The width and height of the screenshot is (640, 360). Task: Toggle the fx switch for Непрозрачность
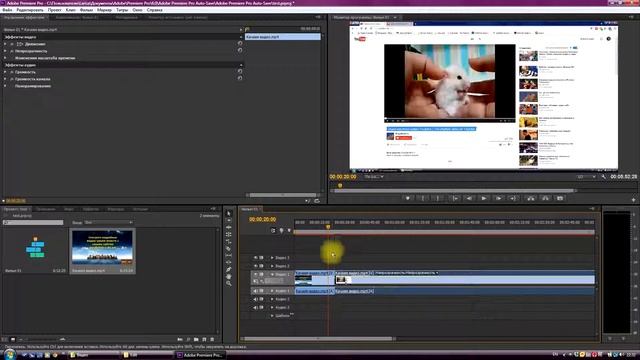[x=12, y=51]
